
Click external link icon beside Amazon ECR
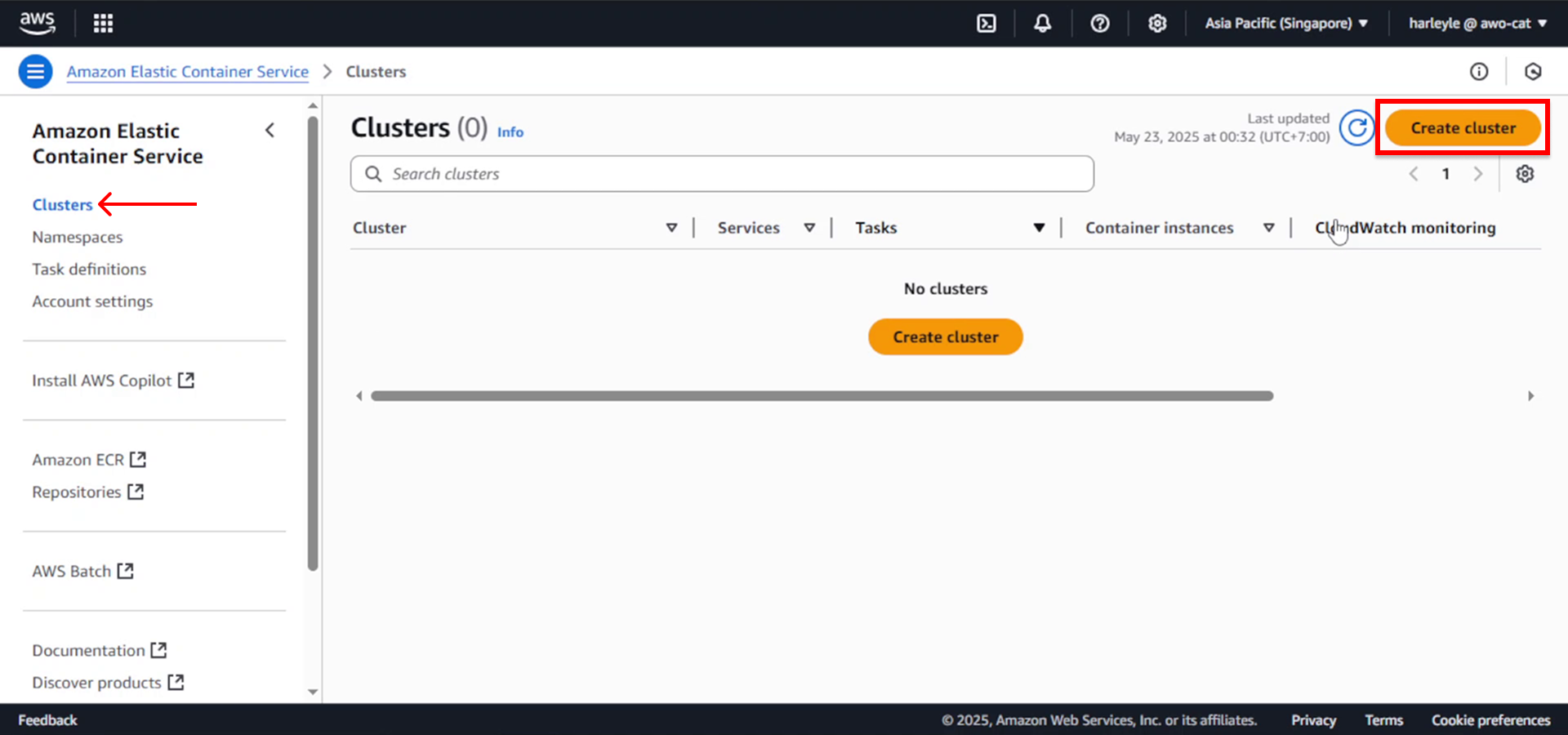[138, 460]
